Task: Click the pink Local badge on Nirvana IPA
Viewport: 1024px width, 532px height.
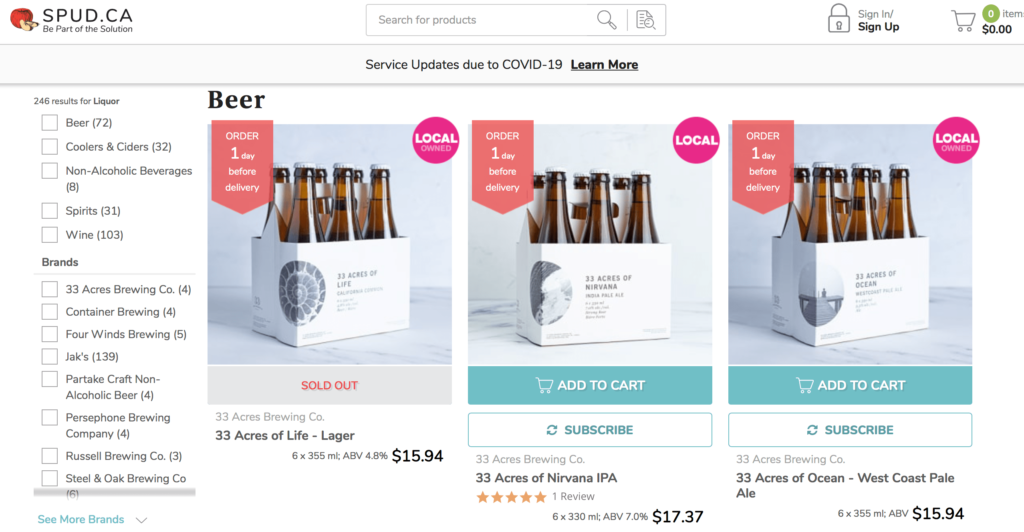Action: coord(696,140)
